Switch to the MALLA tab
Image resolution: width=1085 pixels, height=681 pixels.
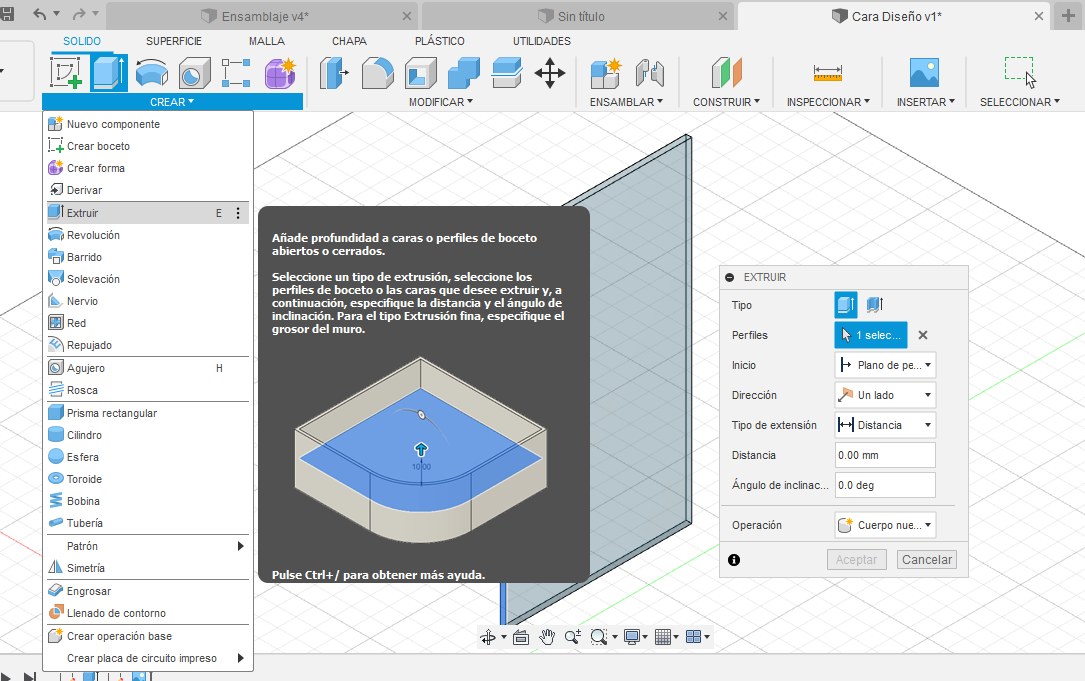tap(266, 42)
